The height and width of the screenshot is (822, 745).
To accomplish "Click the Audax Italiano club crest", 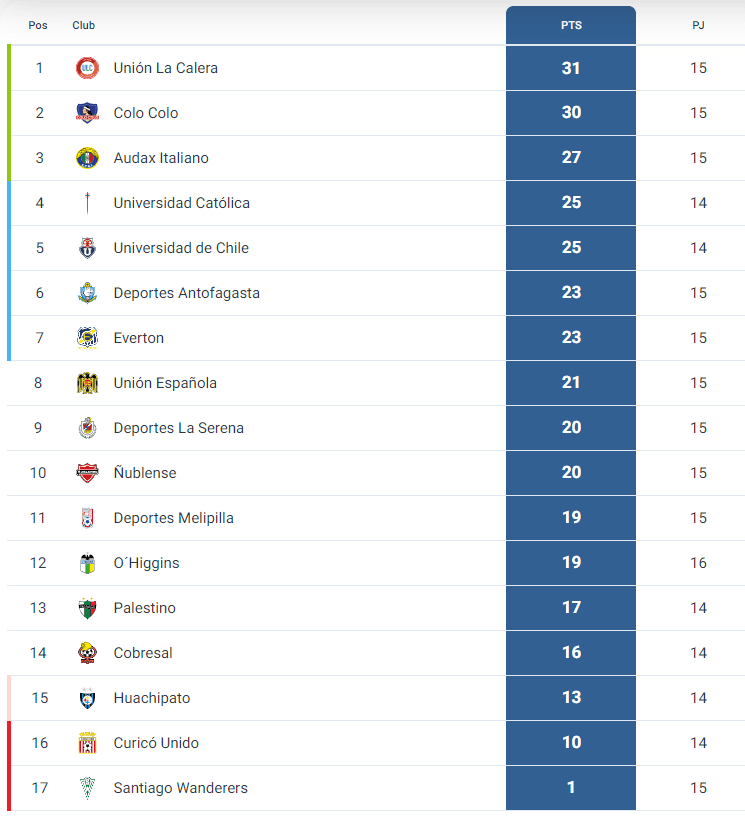I will tap(87, 158).
